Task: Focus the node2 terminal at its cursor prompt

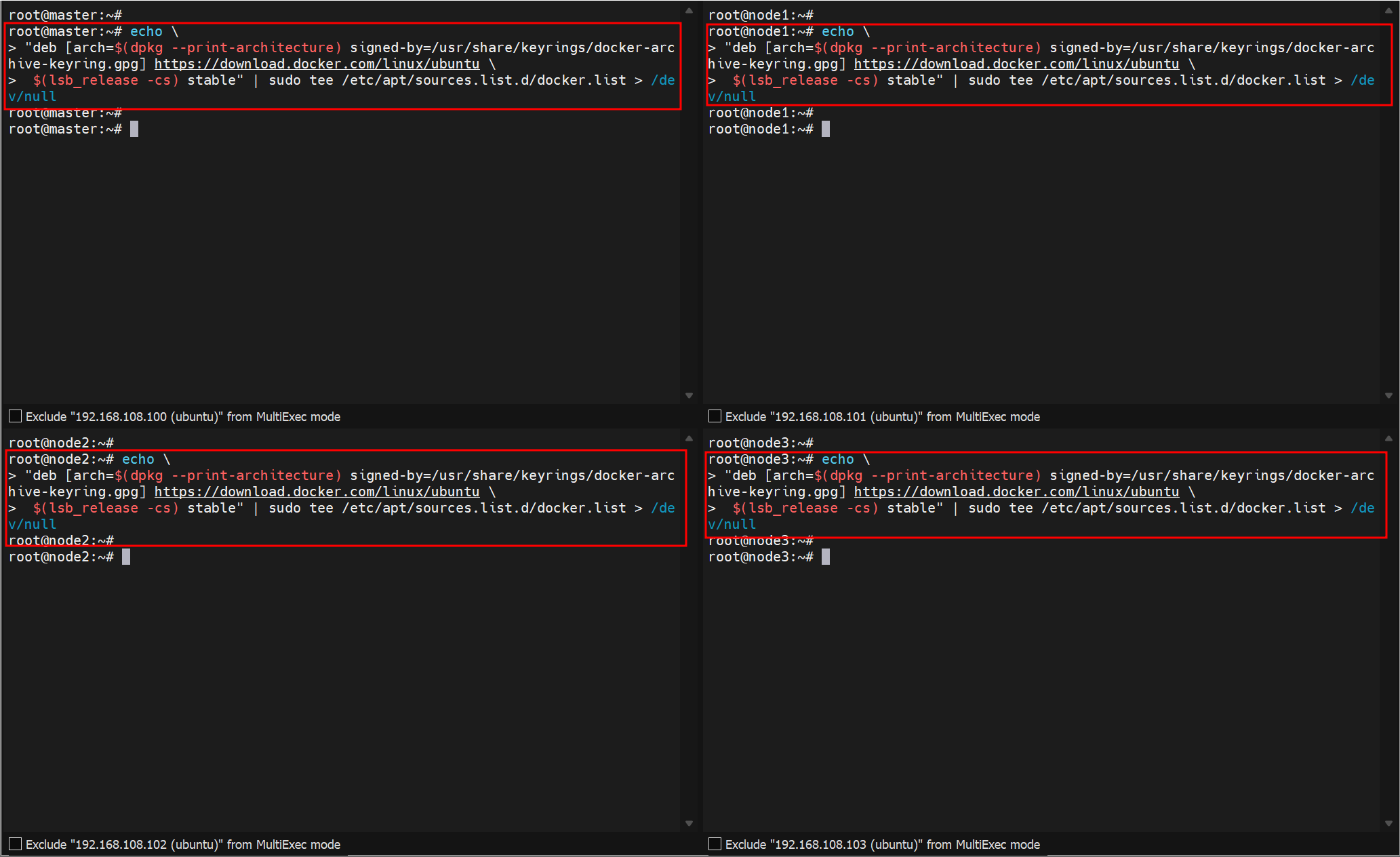Action: click(126, 557)
